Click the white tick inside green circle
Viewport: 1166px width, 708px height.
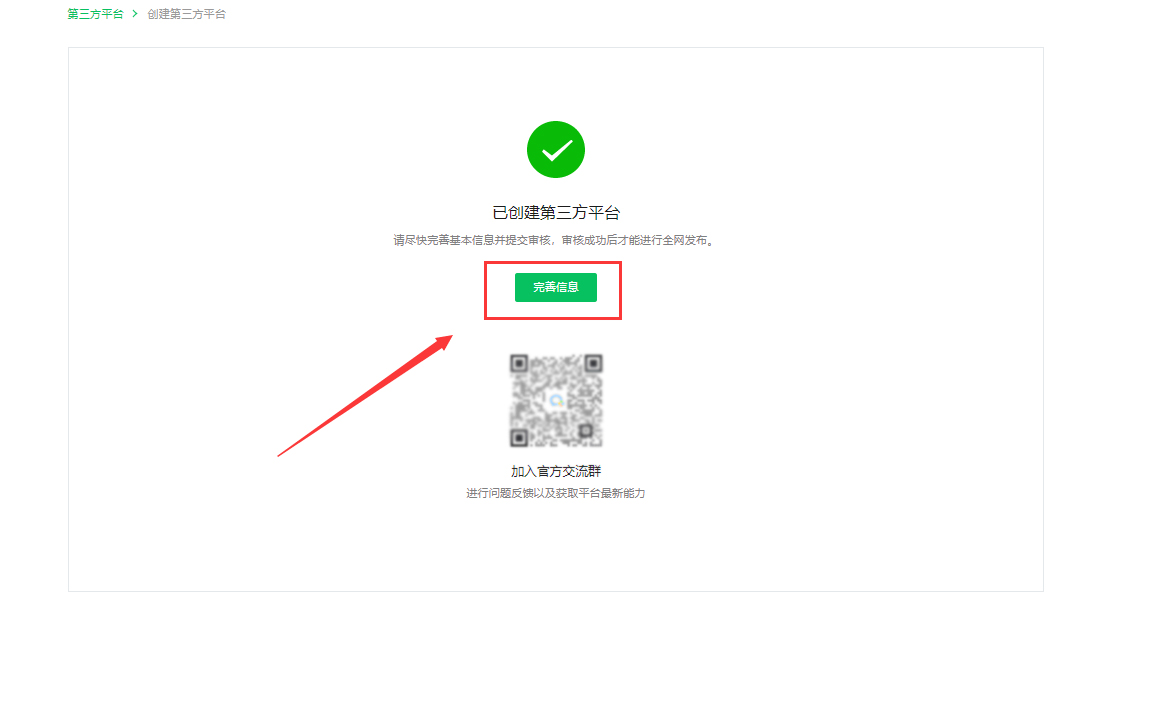[x=556, y=151]
